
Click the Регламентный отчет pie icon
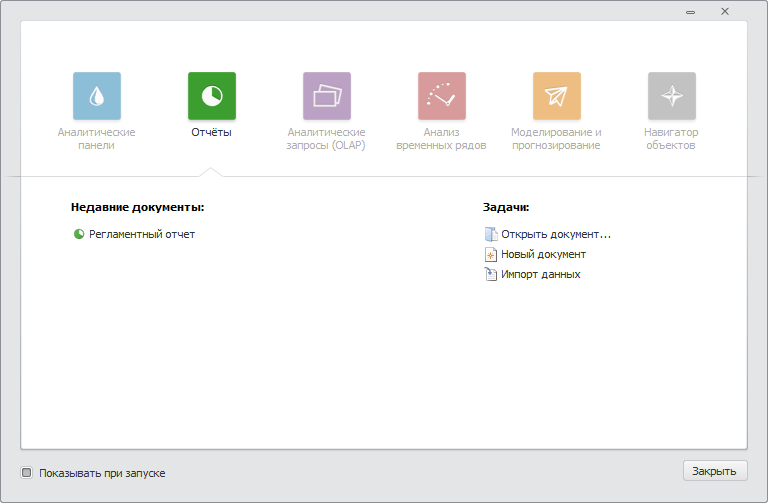tap(79, 234)
